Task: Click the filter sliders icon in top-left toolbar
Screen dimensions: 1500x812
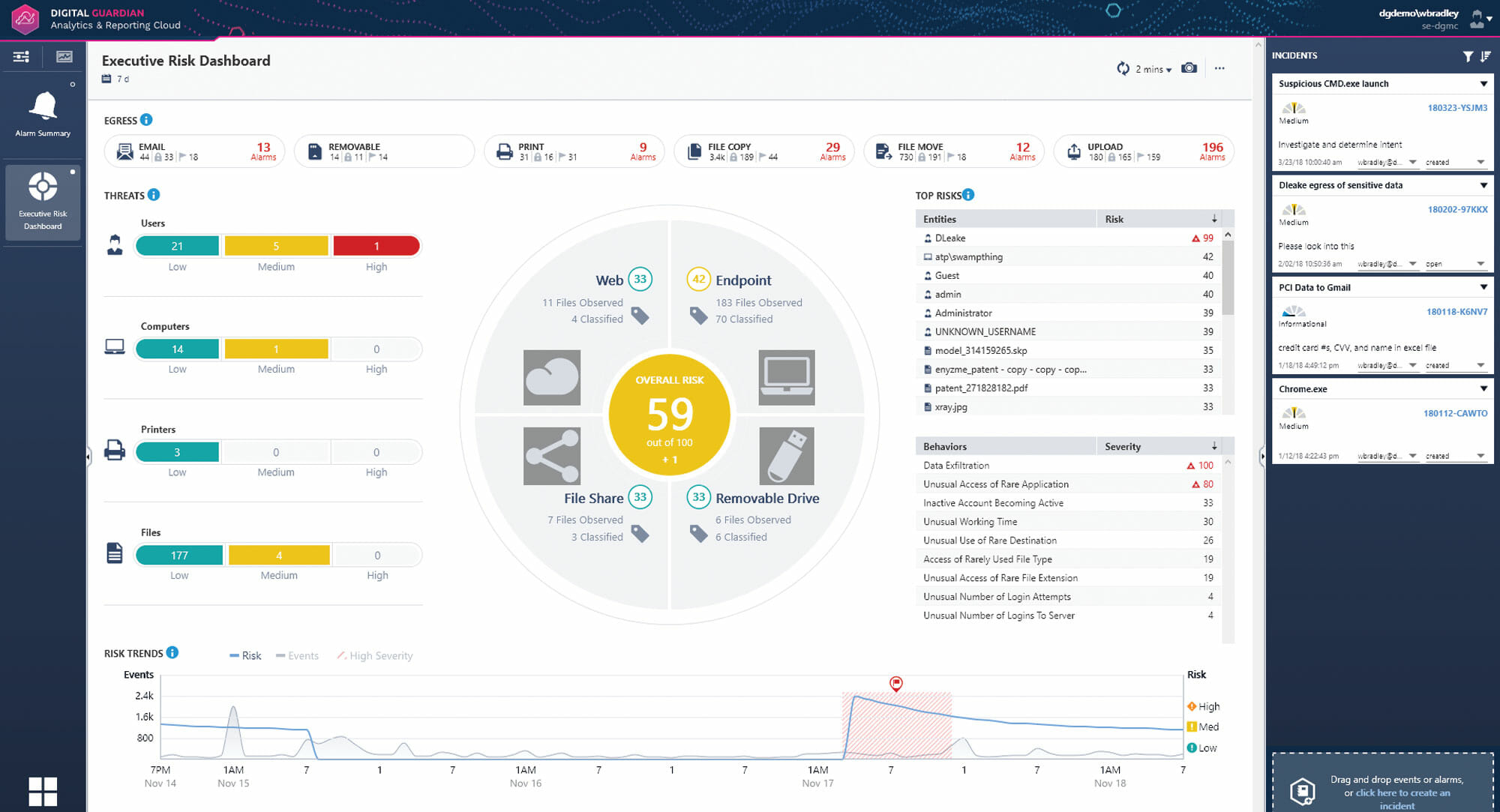Action: coord(20,56)
